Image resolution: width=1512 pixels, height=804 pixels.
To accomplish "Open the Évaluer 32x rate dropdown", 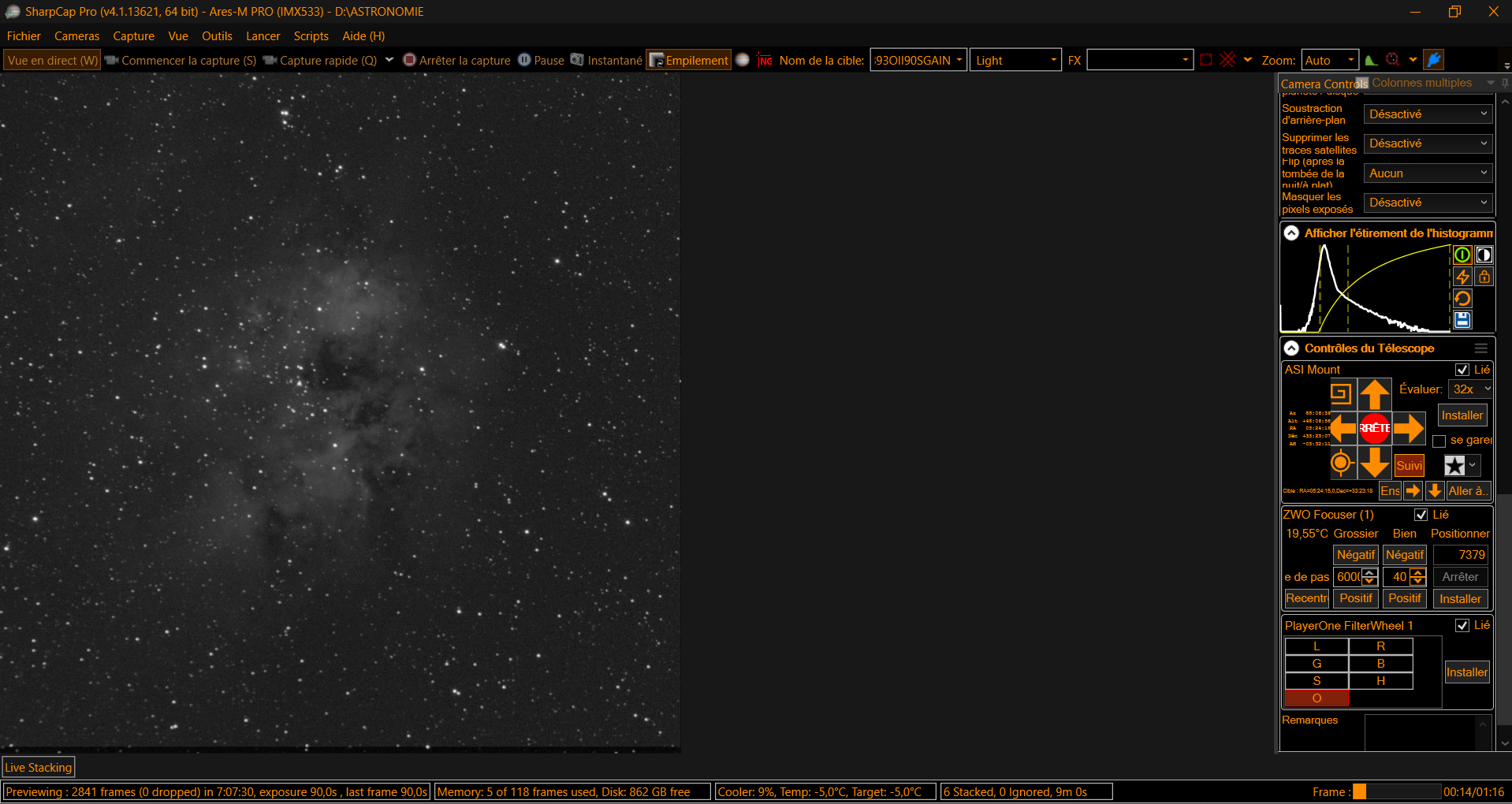I will (x=1471, y=389).
